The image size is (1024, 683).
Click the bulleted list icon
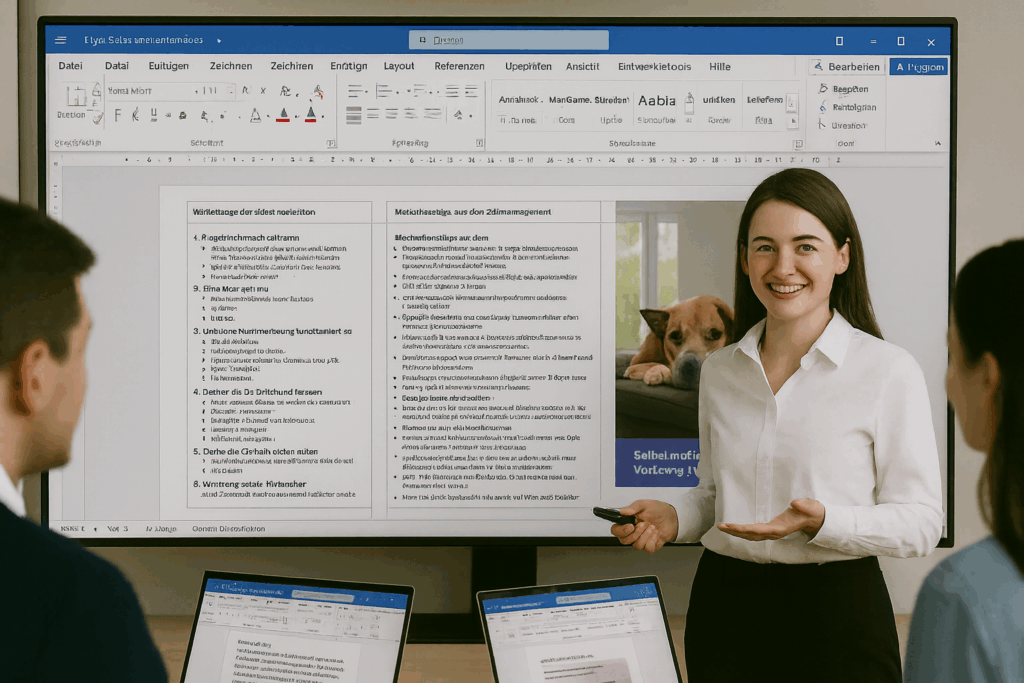[355, 91]
